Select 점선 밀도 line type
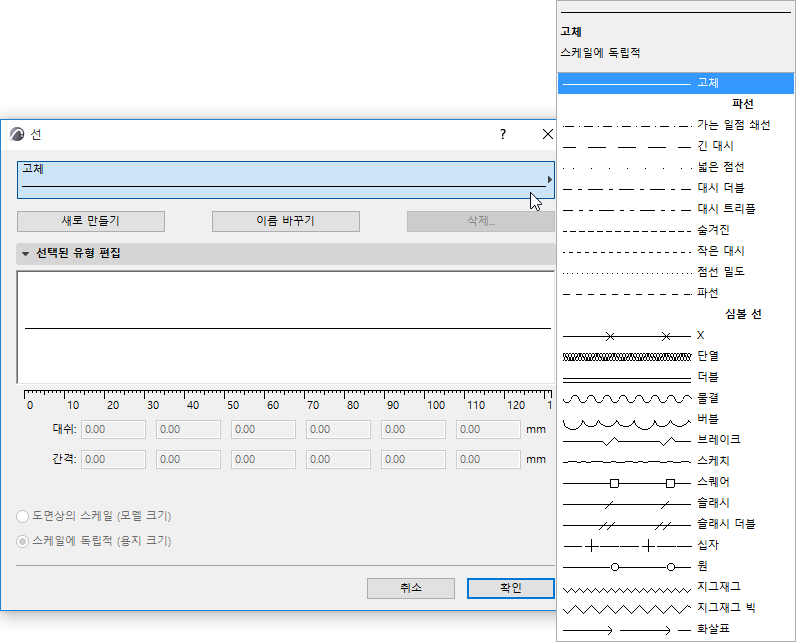Viewport: 796px width, 642px height. point(675,272)
